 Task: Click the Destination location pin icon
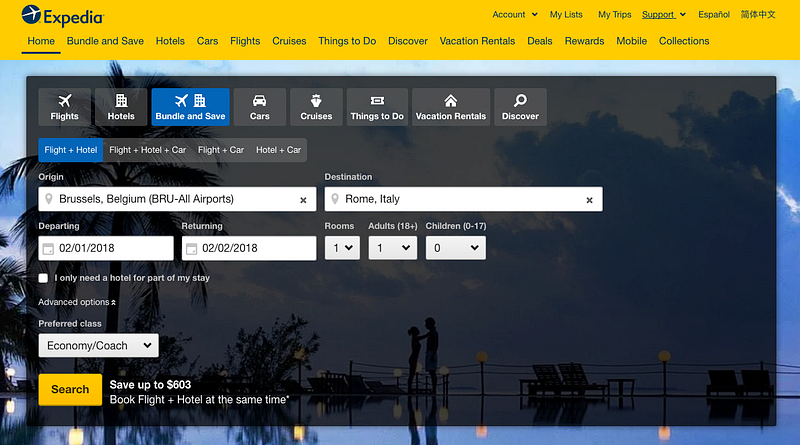click(335, 199)
